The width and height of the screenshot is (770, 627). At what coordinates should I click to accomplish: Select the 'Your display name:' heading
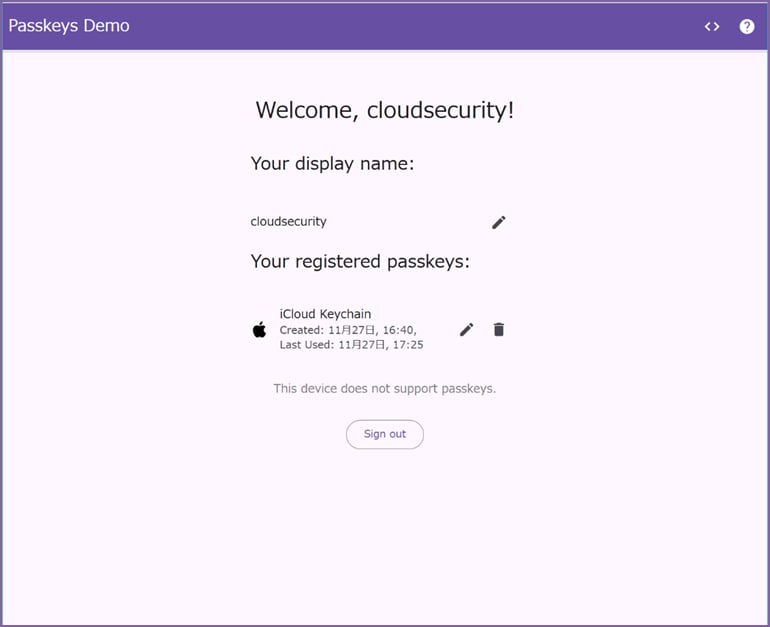click(332, 164)
